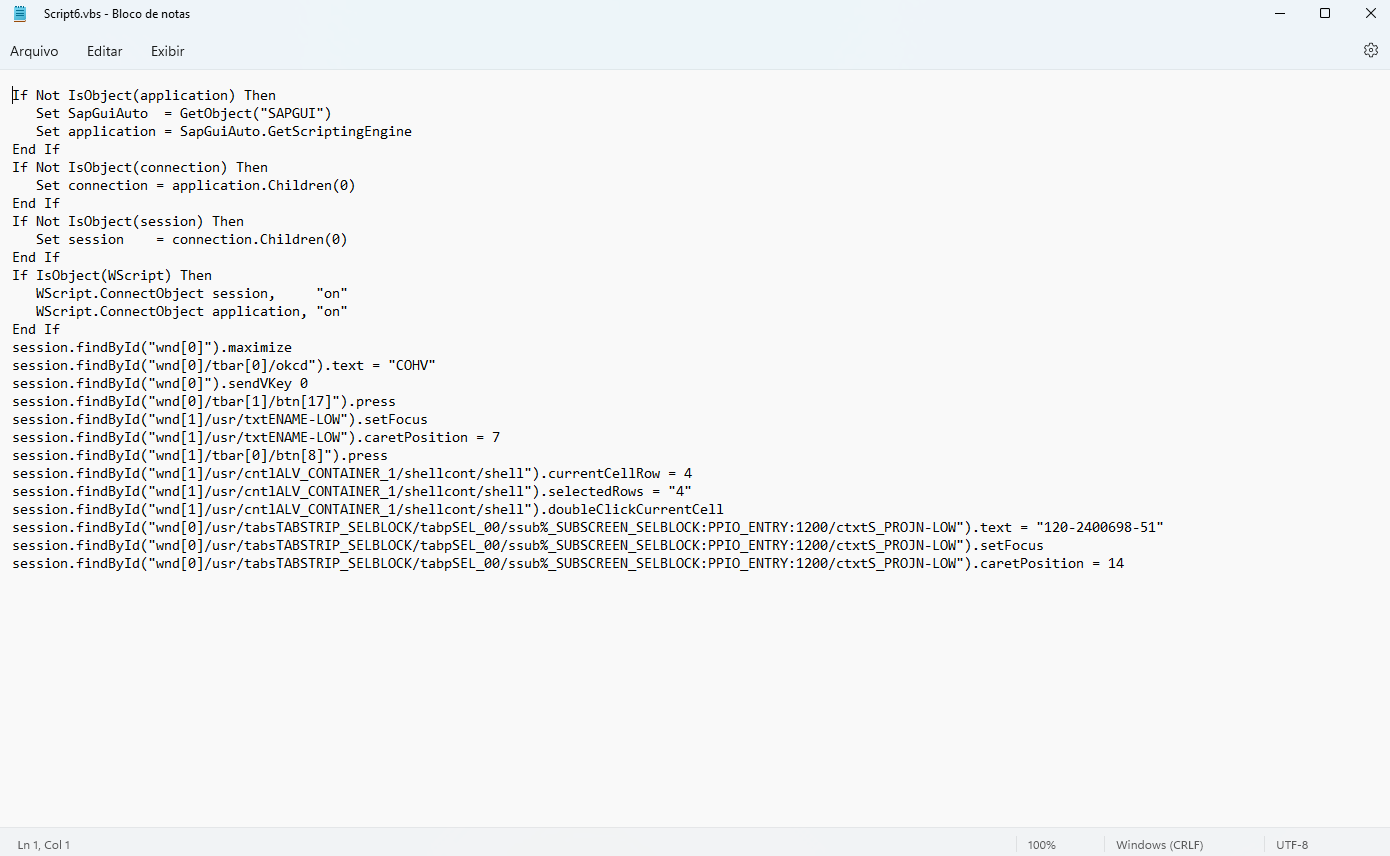
Task: Place cursor on the "COHV" text line
Action: tap(224, 366)
